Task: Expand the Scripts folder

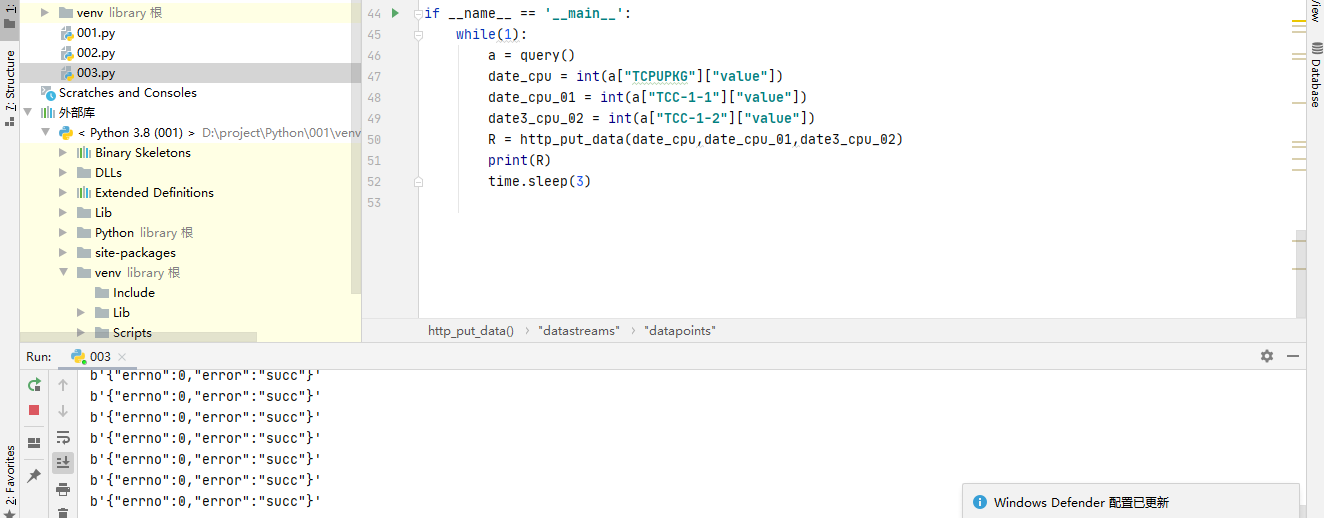Action: tap(82, 333)
